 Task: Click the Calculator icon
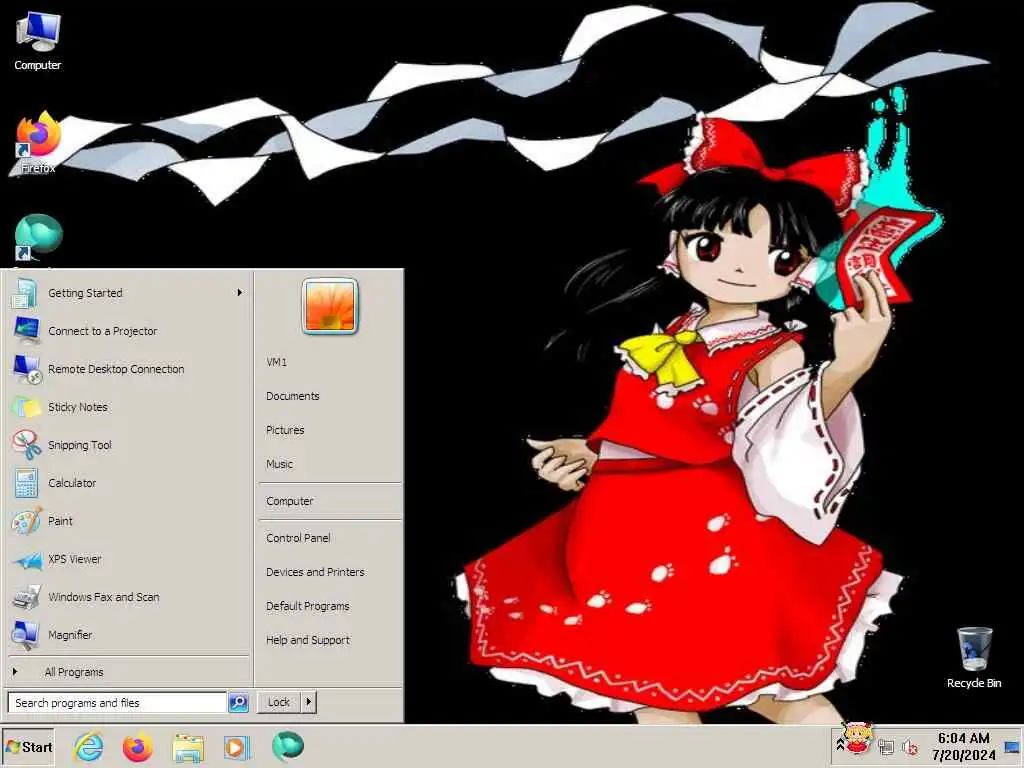point(26,483)
